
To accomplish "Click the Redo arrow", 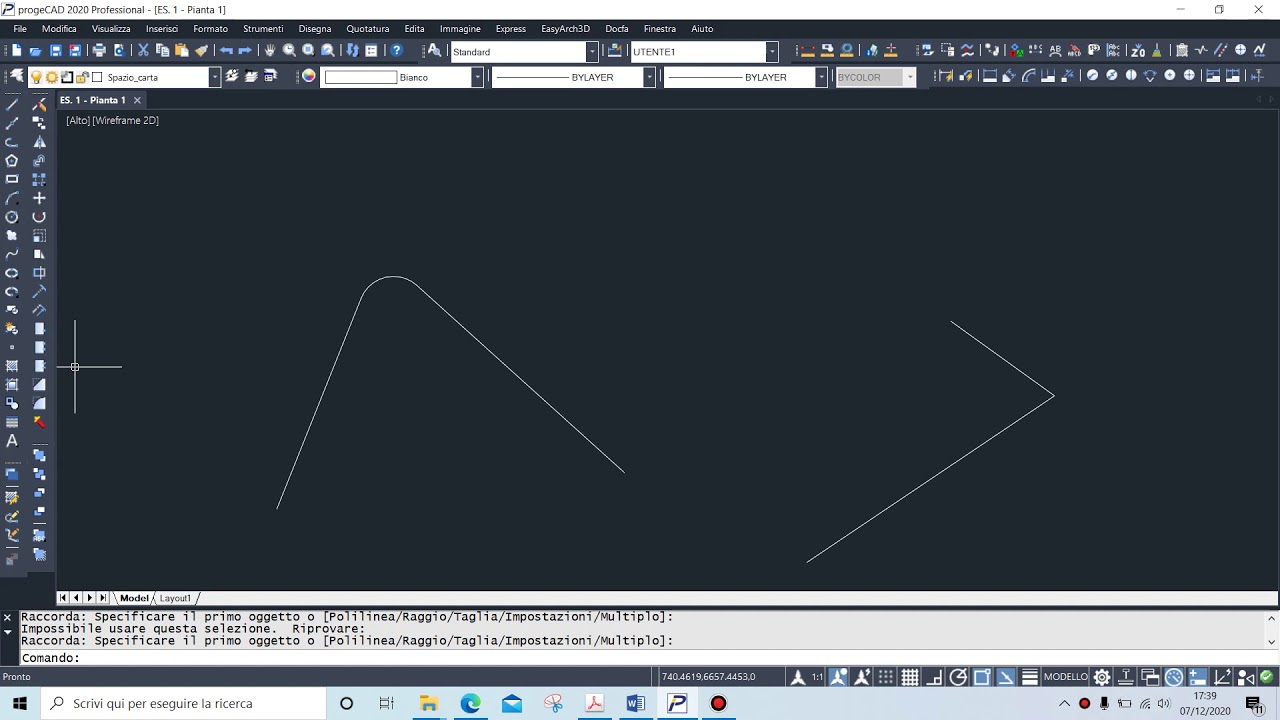I will point(245,50).
